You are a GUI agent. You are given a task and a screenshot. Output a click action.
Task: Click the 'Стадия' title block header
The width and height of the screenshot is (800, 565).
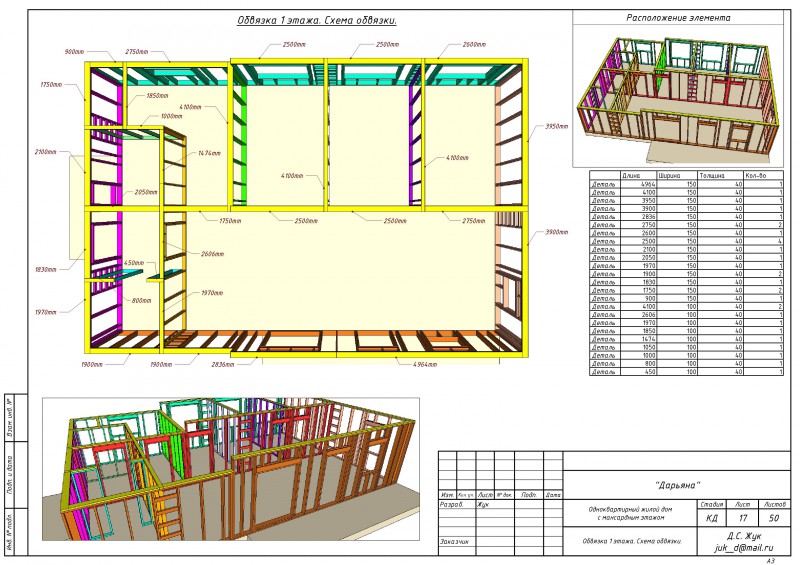712,504
